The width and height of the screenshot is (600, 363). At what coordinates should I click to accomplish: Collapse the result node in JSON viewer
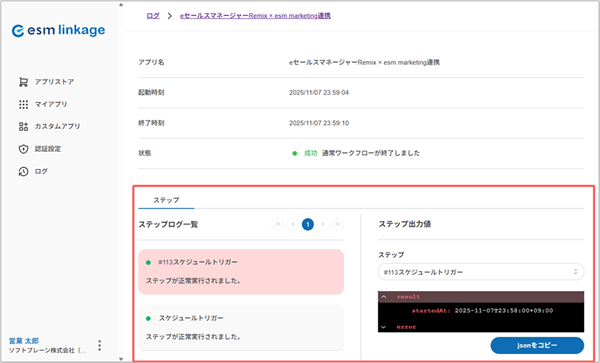383,297
